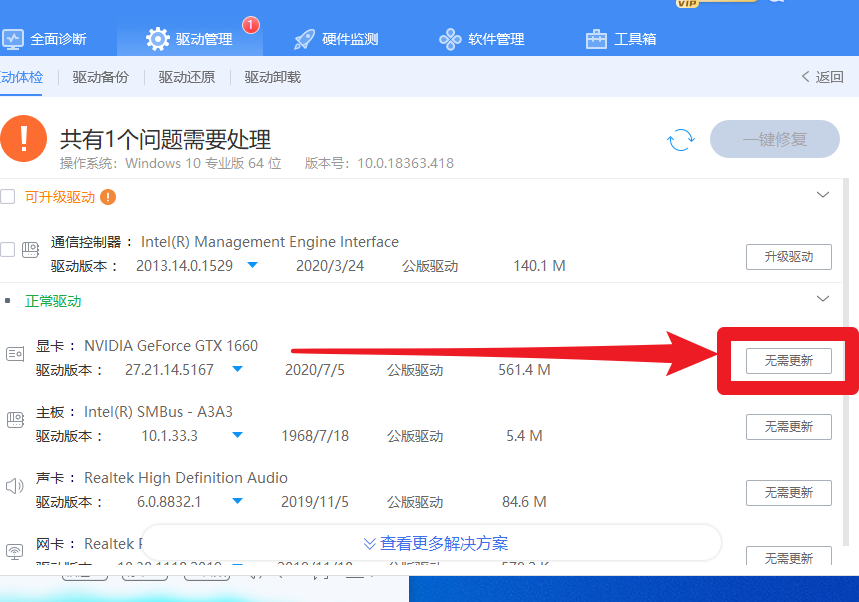Switch to the 驱动还原 sub-tab
Image resolution: width=859 pixels, height=602 pixels.
[187, 77]
